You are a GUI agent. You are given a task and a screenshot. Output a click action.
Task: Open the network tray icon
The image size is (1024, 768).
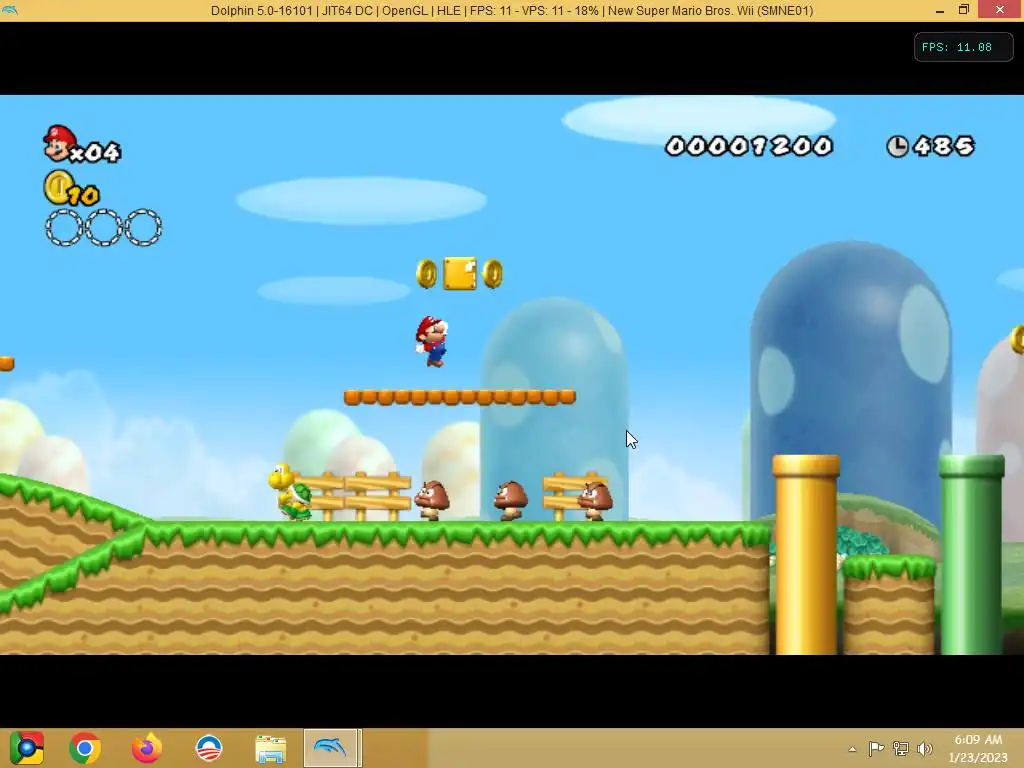pyautogui.click(x=901, y=748)
